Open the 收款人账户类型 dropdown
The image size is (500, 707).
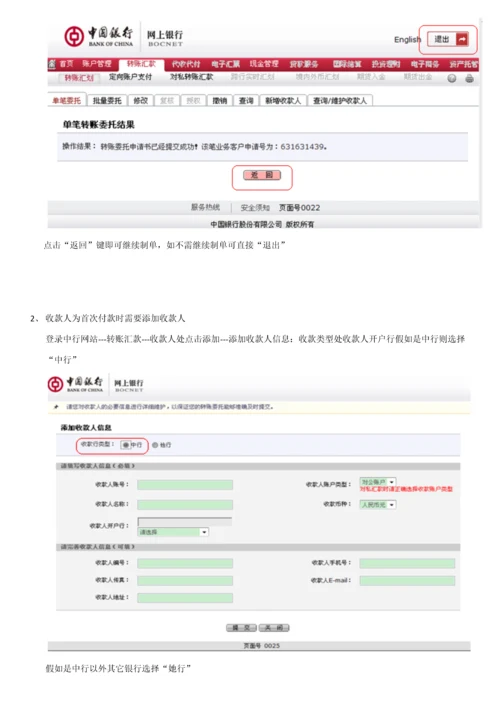377,482
